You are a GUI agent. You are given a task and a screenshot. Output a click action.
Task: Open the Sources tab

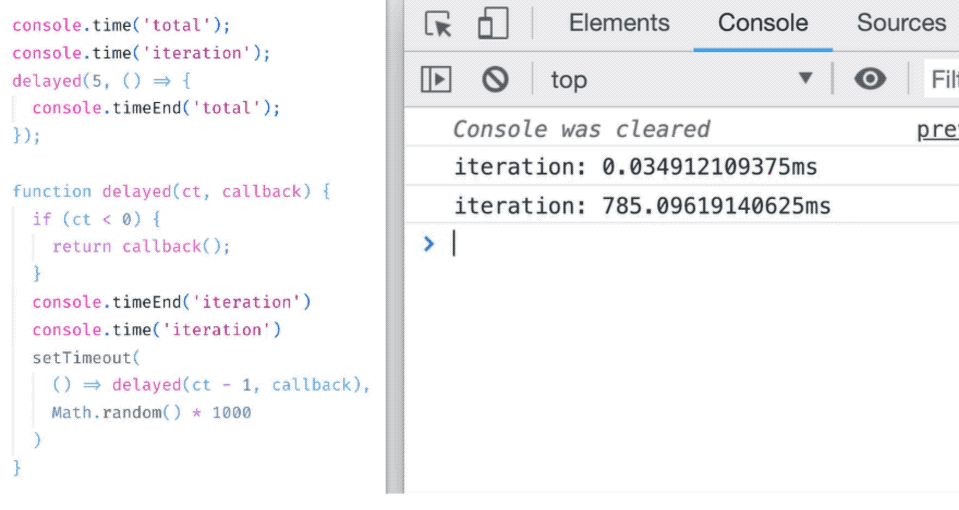[x=900, y=23]
